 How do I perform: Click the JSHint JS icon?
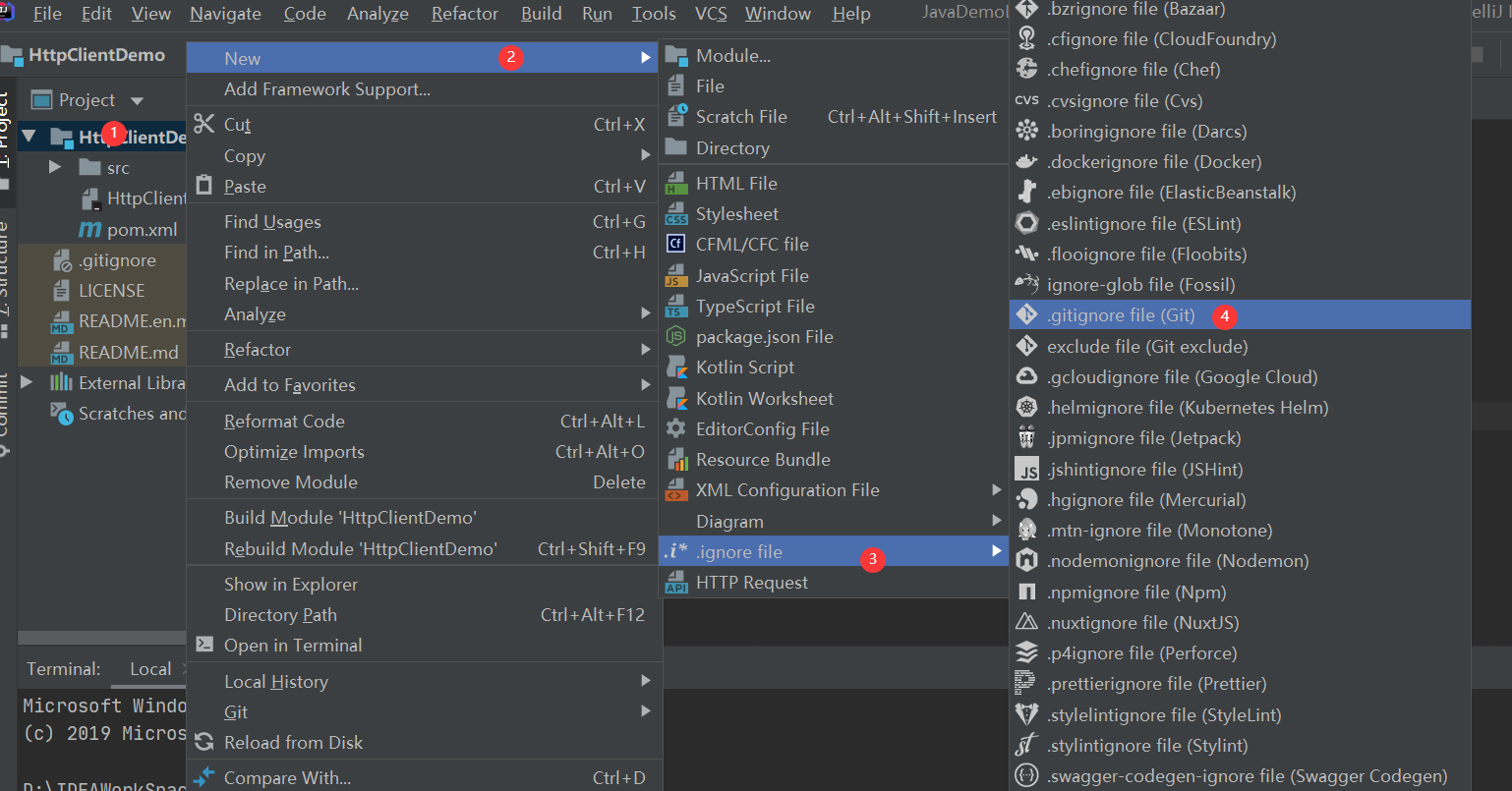coord(1026,470)
